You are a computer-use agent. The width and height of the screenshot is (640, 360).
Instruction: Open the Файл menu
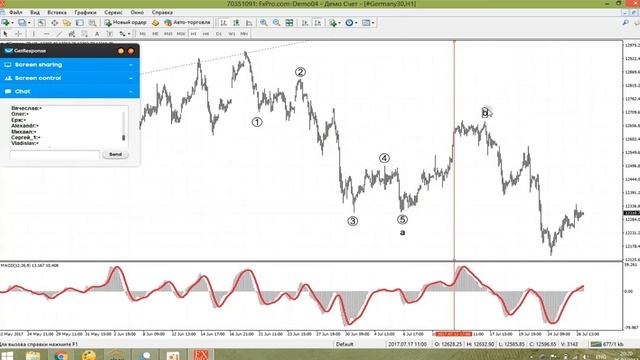16,13
